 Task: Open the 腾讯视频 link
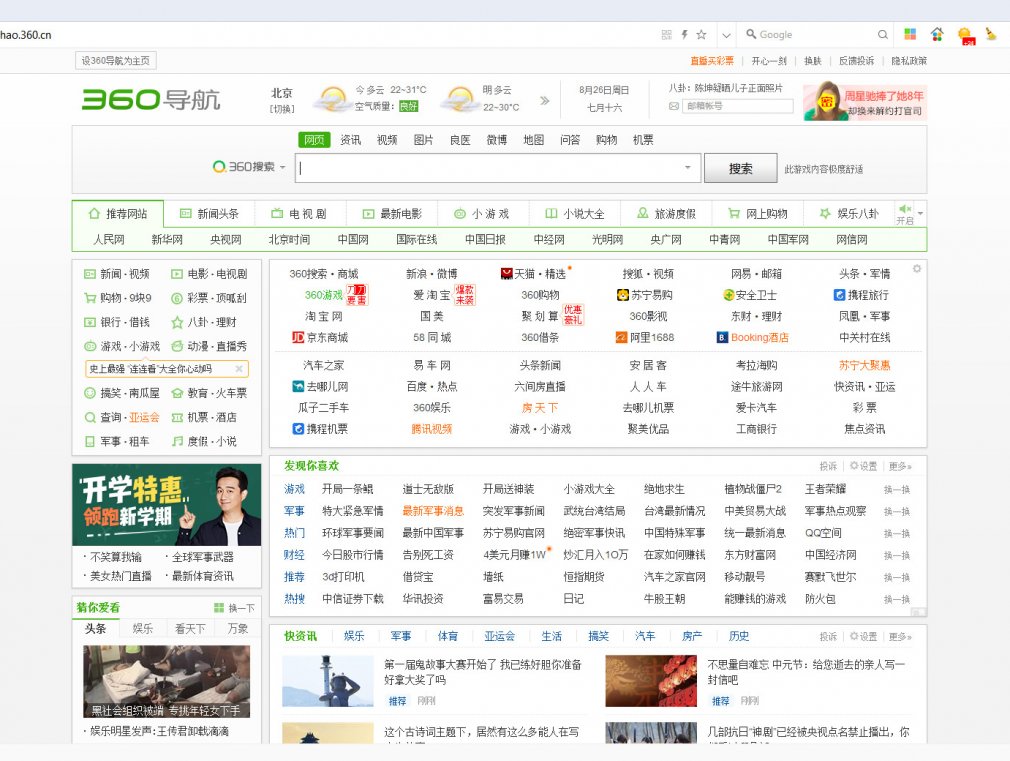(x=432, y=429)
